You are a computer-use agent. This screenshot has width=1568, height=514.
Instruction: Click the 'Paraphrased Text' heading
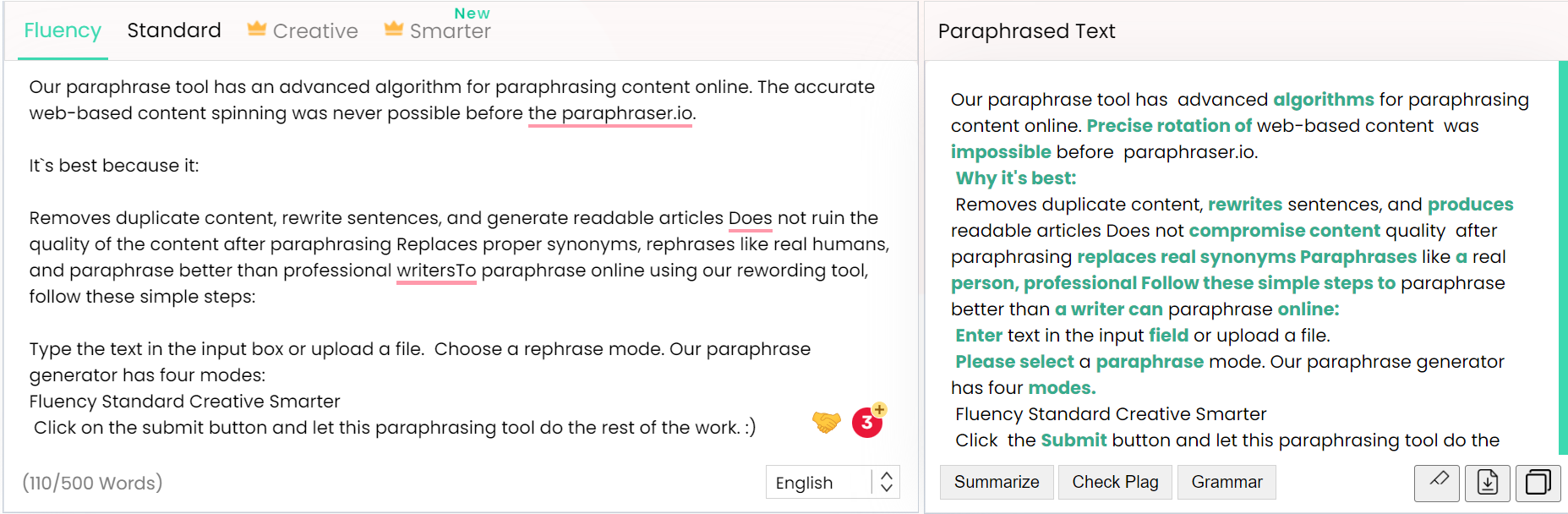point(1026,31)
